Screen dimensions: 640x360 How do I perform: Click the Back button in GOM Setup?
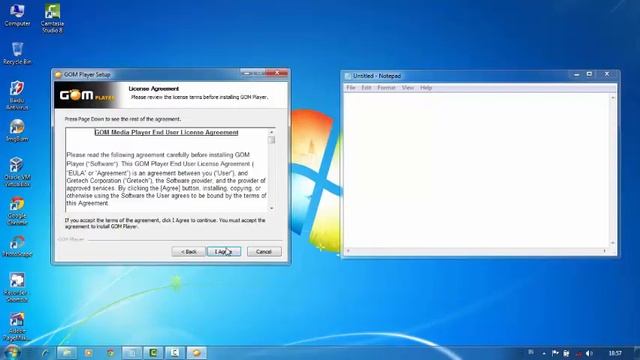189,251
